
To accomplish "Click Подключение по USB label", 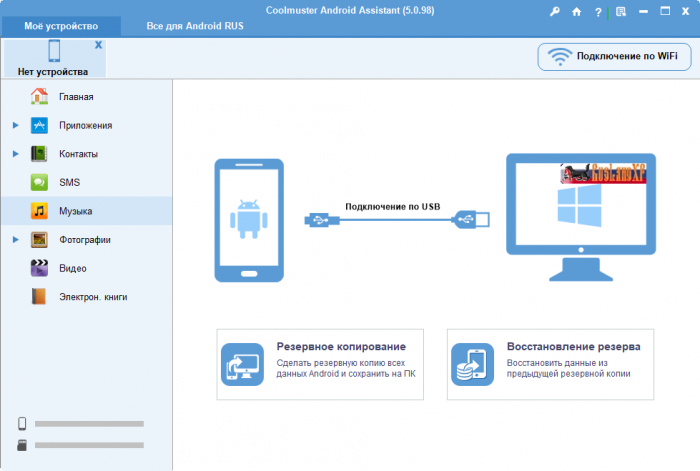I will [x=393, y=207].
